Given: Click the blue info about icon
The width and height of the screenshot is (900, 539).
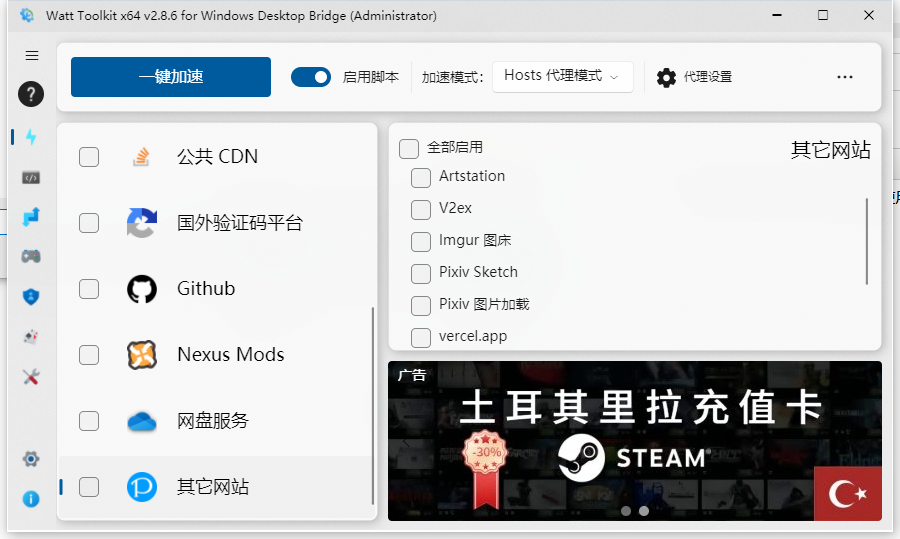Looking at the screenshot, I should (31, 498).
